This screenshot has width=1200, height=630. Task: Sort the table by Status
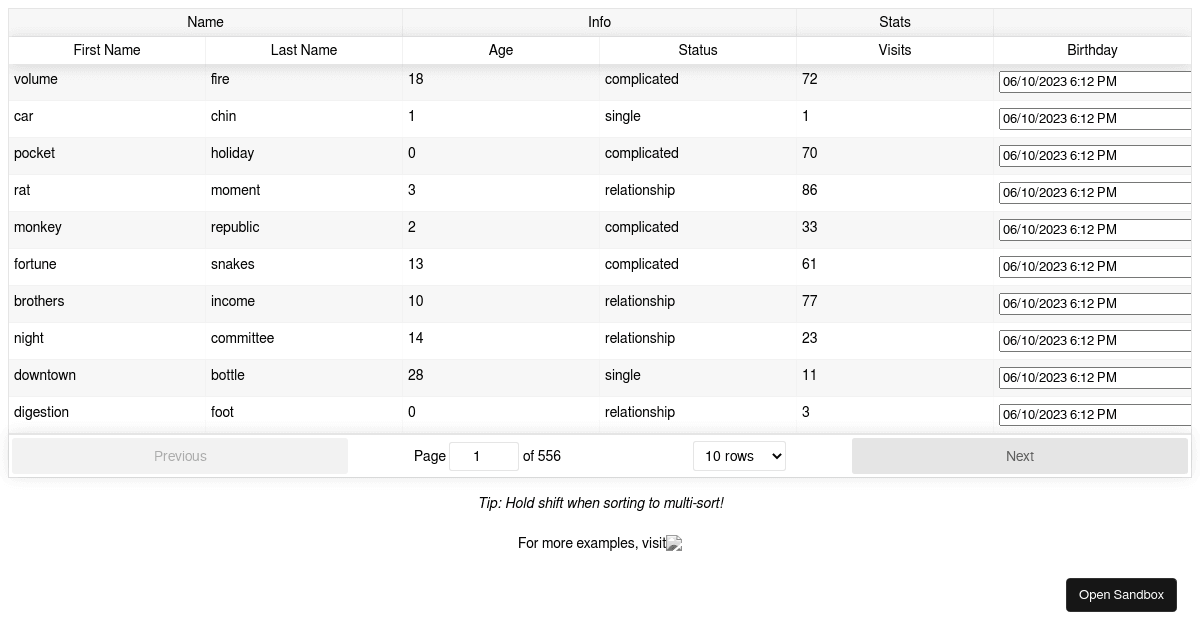click(698, 50)
